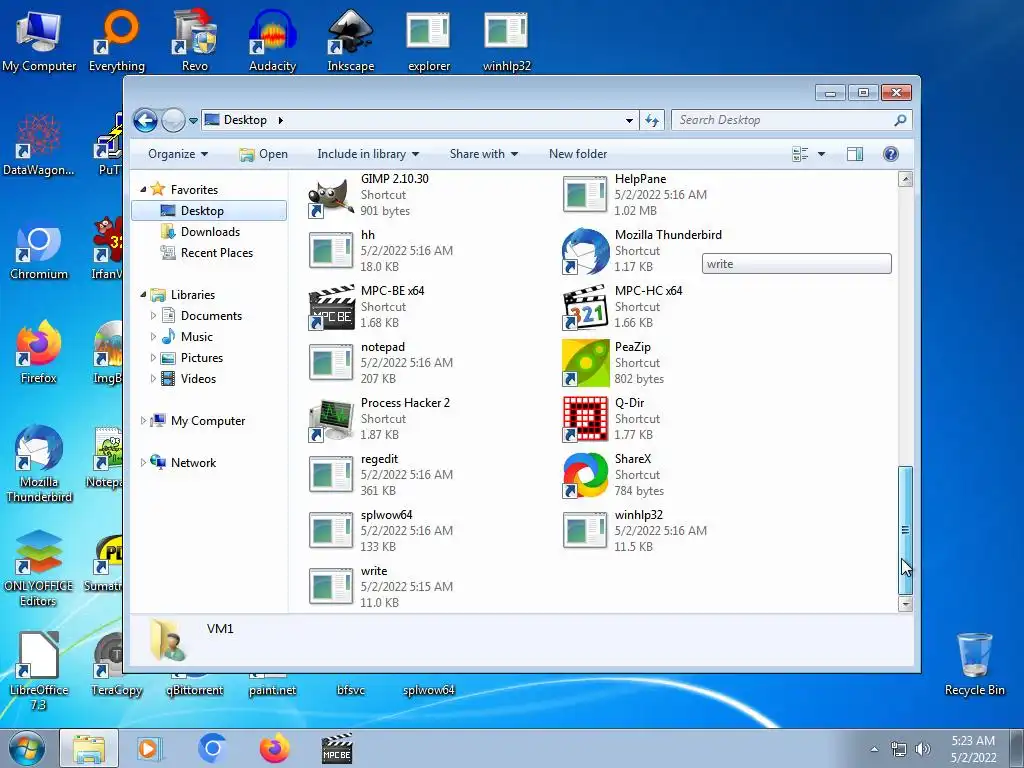Image resolution: width=1024 pixels, height=768 pixels.
Task: Click the scroll up arrow of file list
Action: (x=905, y=179)
